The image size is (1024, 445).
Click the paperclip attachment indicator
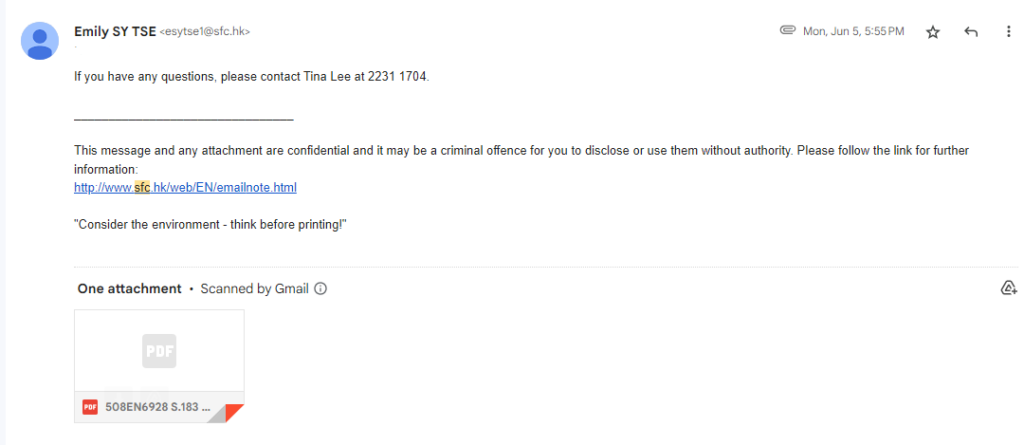(787, 31)
